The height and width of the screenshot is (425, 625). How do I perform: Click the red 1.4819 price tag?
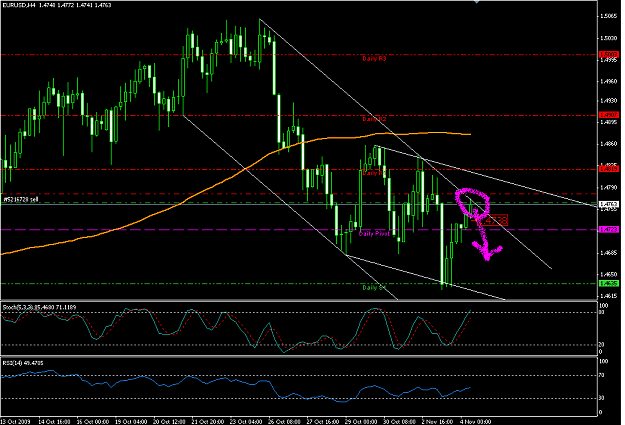(609, 169)
